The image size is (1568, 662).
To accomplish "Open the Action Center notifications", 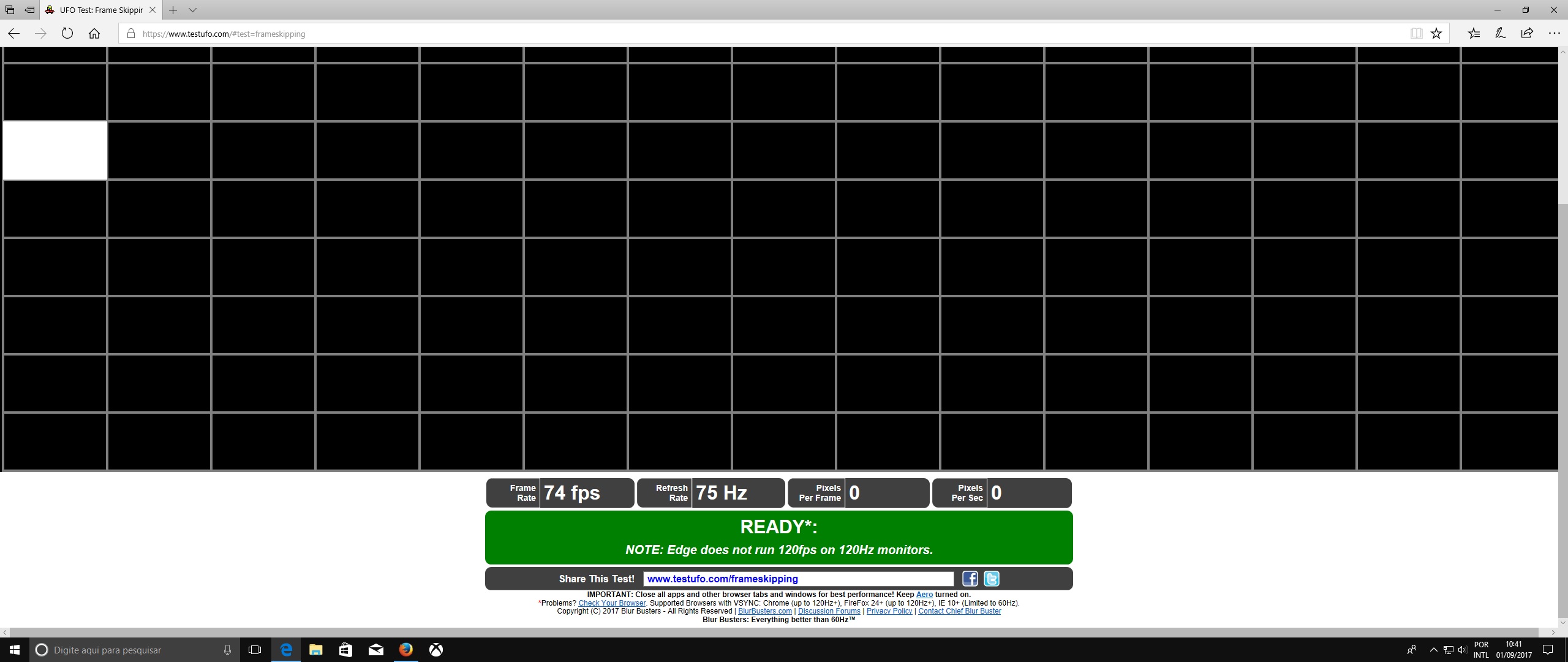I will coord(1548,650).
